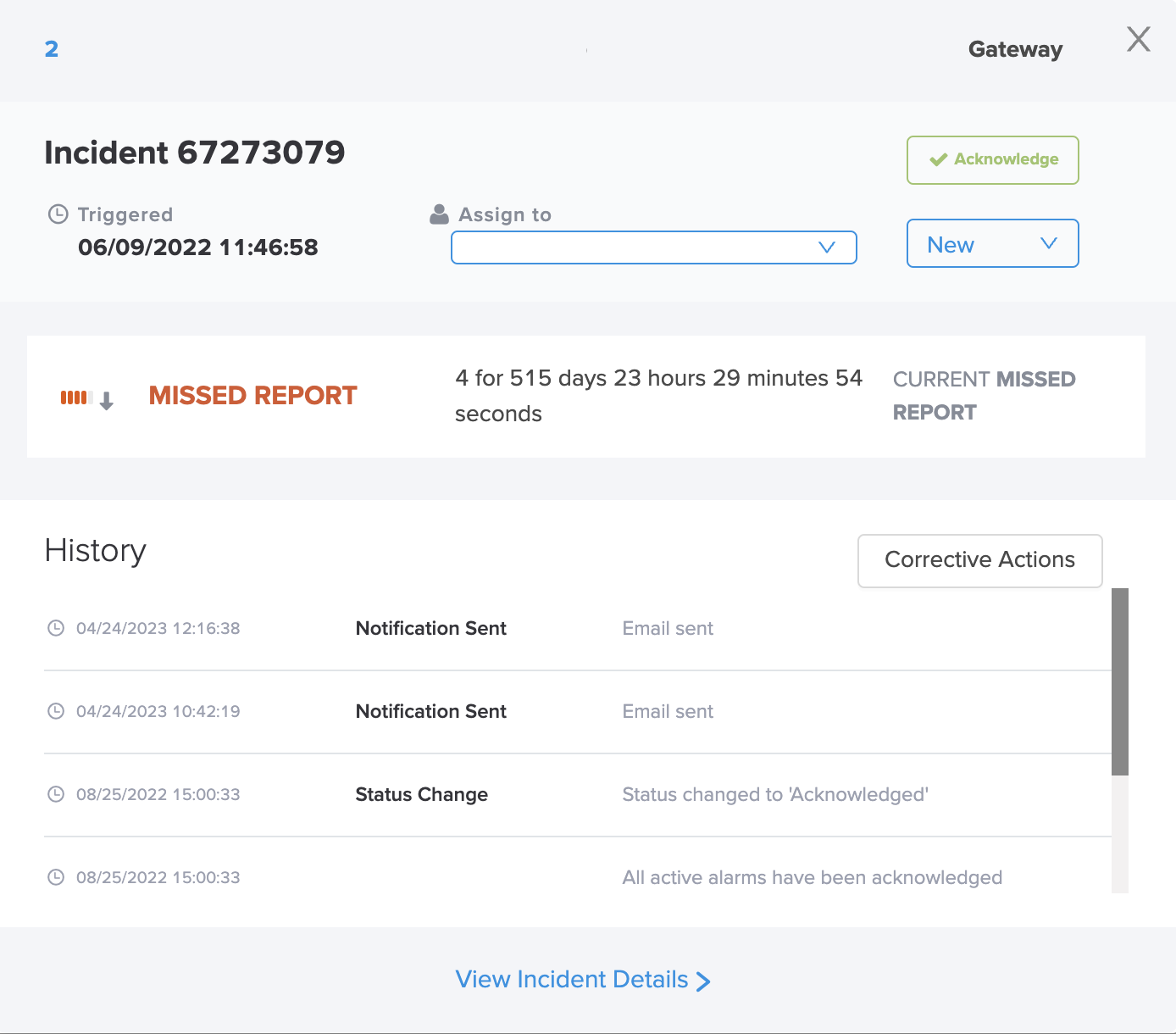
Task: Click the History section heading
Action: (x=96, y=551)
